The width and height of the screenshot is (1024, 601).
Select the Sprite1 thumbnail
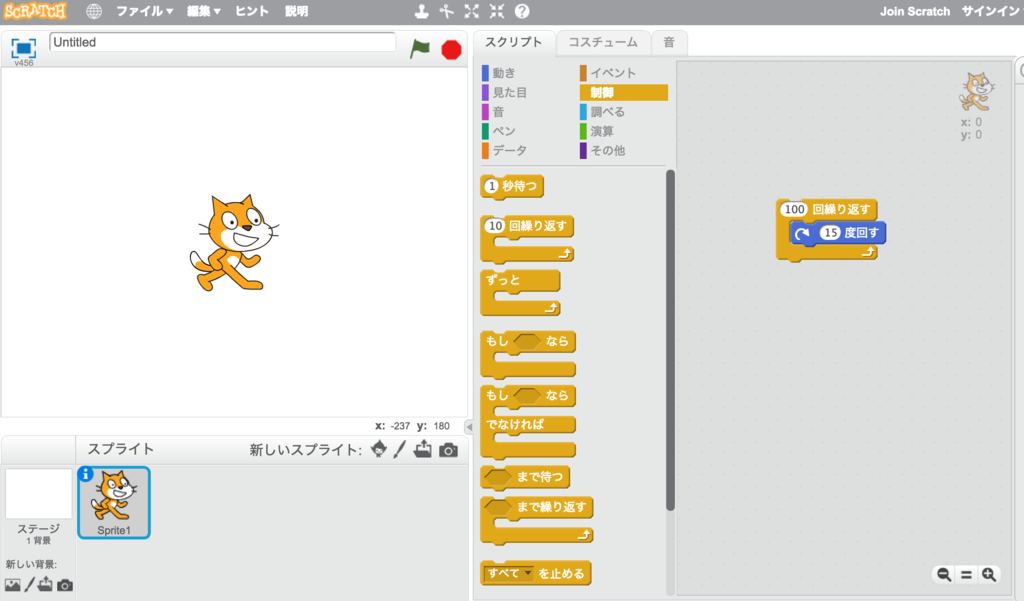pyautogui.click(x=114, y=502)
